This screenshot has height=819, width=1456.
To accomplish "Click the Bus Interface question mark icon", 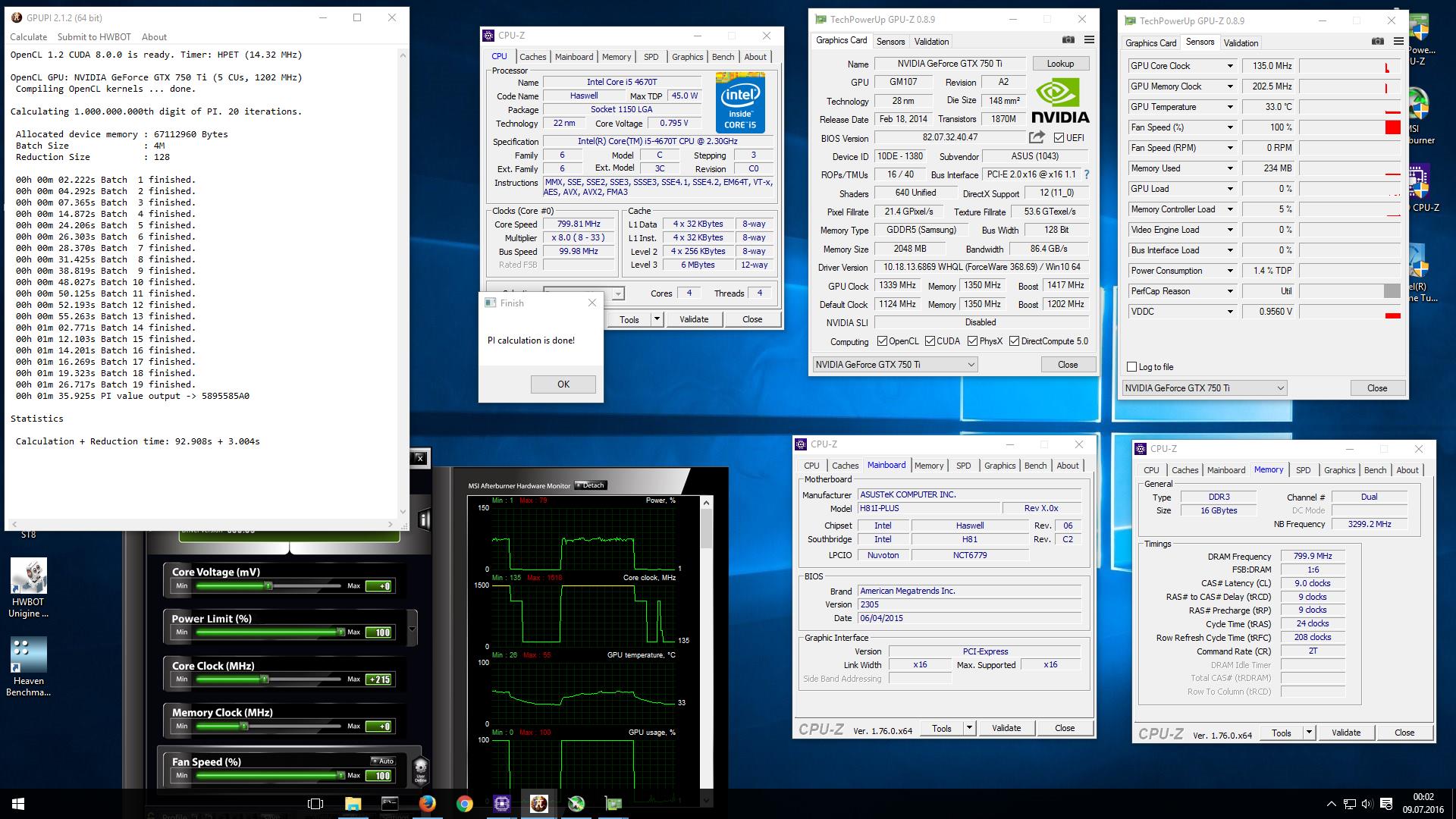I will click(1087, 174).
